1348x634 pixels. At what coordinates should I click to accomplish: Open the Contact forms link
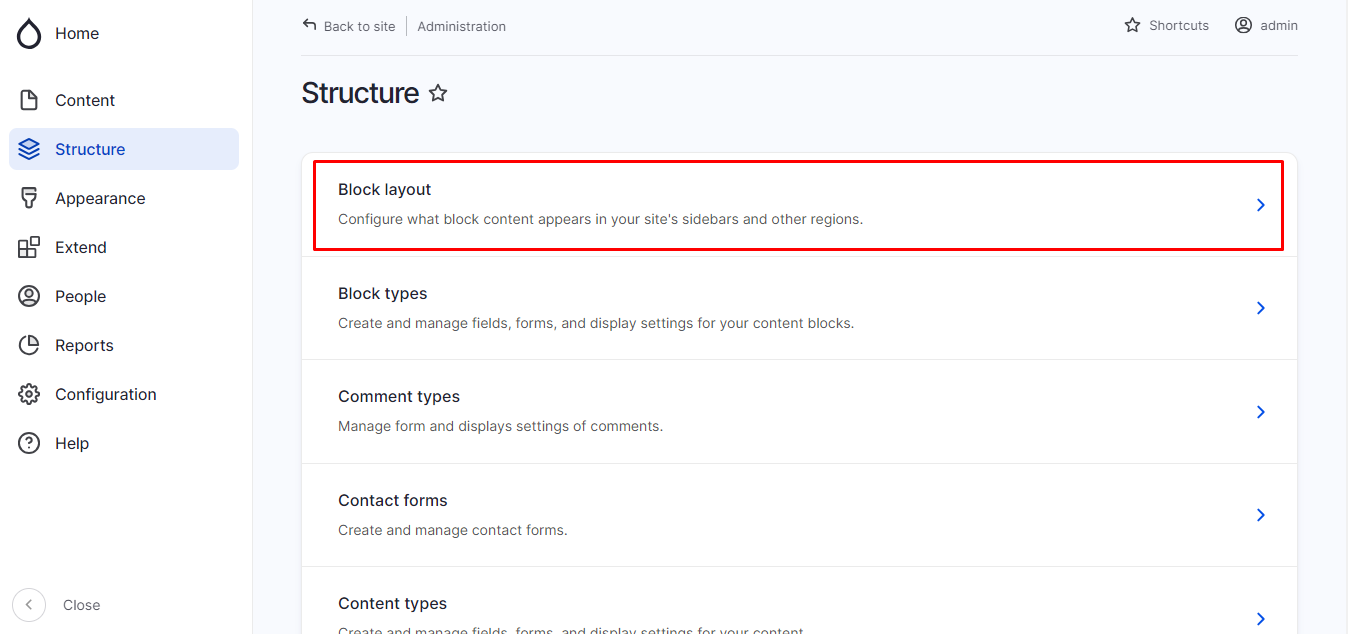tap(393, 500)
